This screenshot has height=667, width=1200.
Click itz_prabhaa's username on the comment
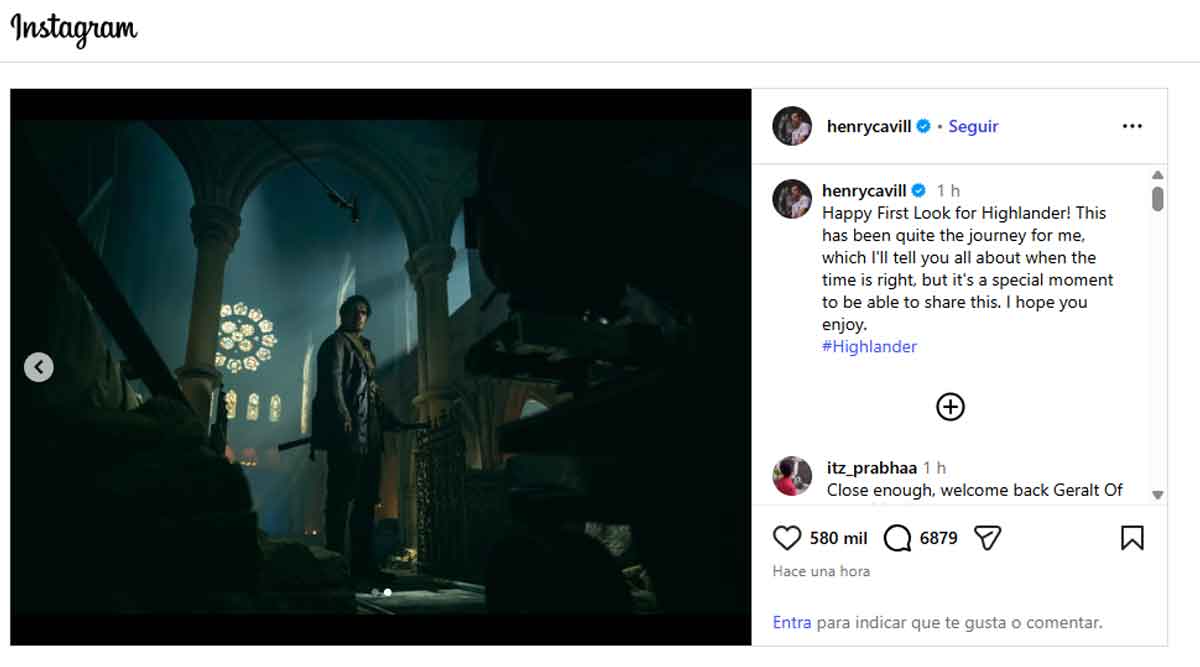[x=873, y=467]
